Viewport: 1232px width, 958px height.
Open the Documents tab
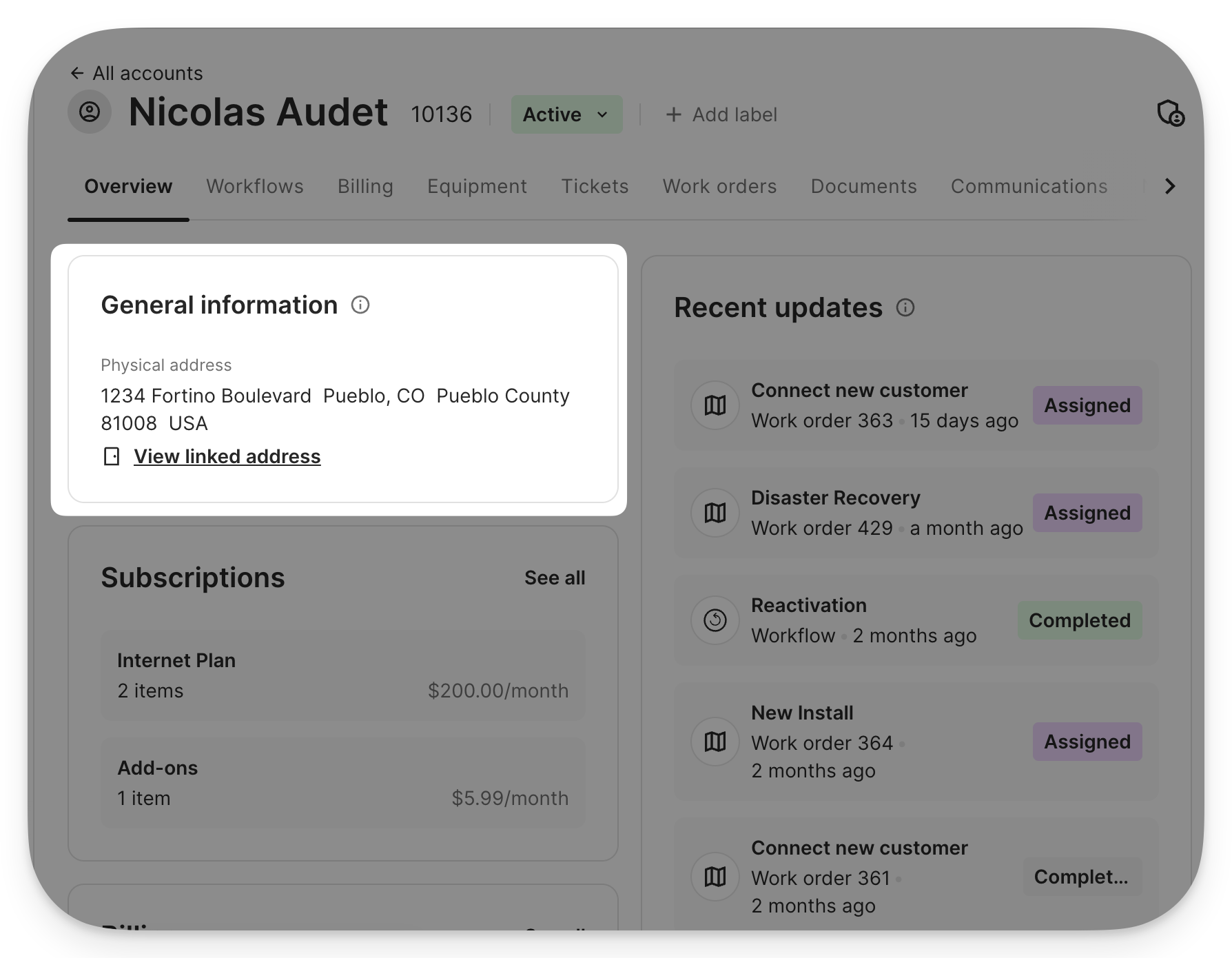863,186
